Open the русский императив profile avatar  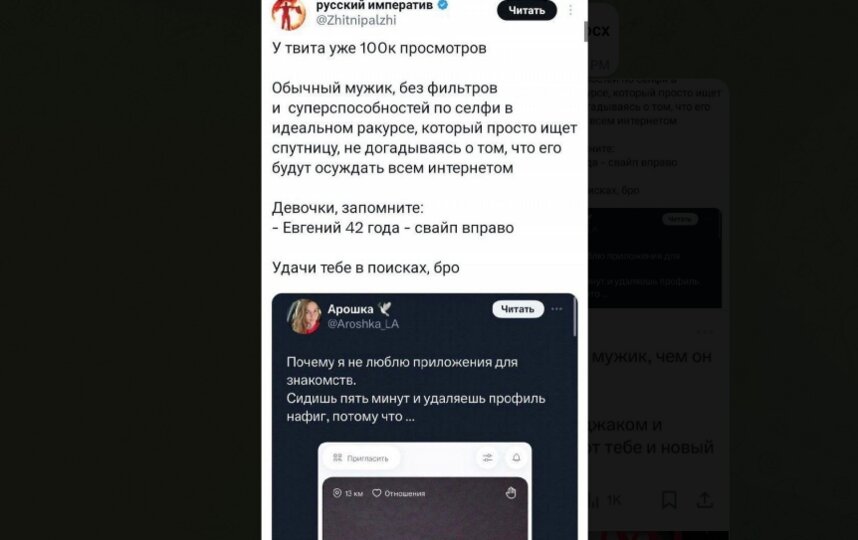288,14
